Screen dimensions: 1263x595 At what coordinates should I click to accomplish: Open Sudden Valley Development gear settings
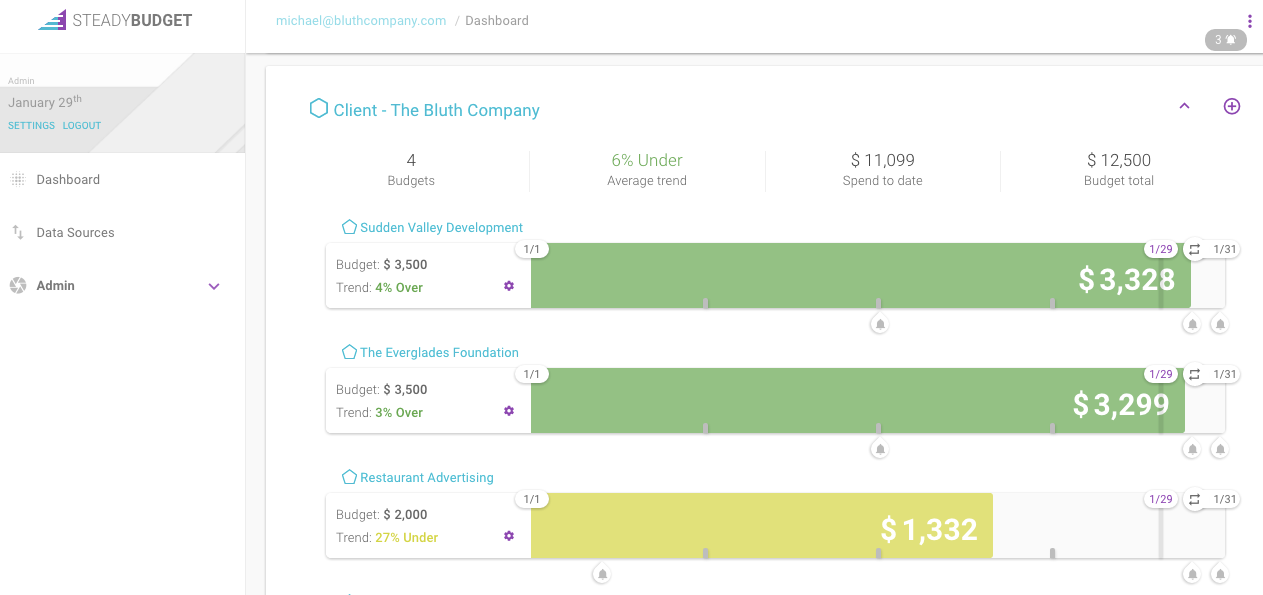click(x=509, y=286)
